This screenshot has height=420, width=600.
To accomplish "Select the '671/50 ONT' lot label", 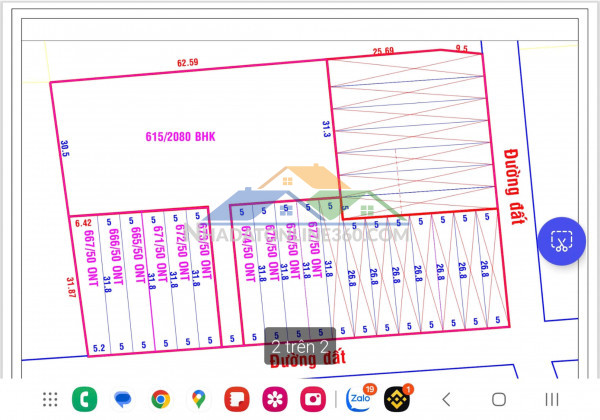I will pos(160,254).
